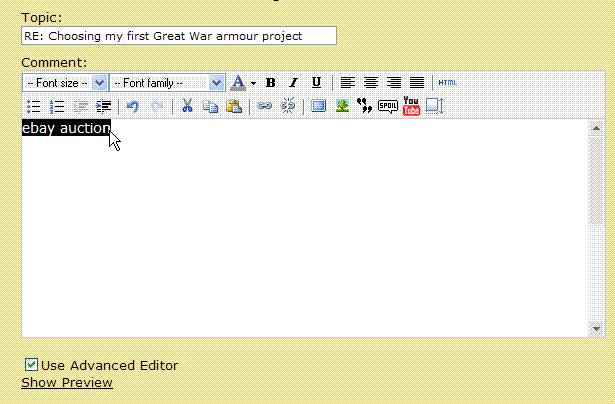The height and width of the screenshot is (404, 615).
Task: Open the Font family dropdown
Action: pos(217,83)
